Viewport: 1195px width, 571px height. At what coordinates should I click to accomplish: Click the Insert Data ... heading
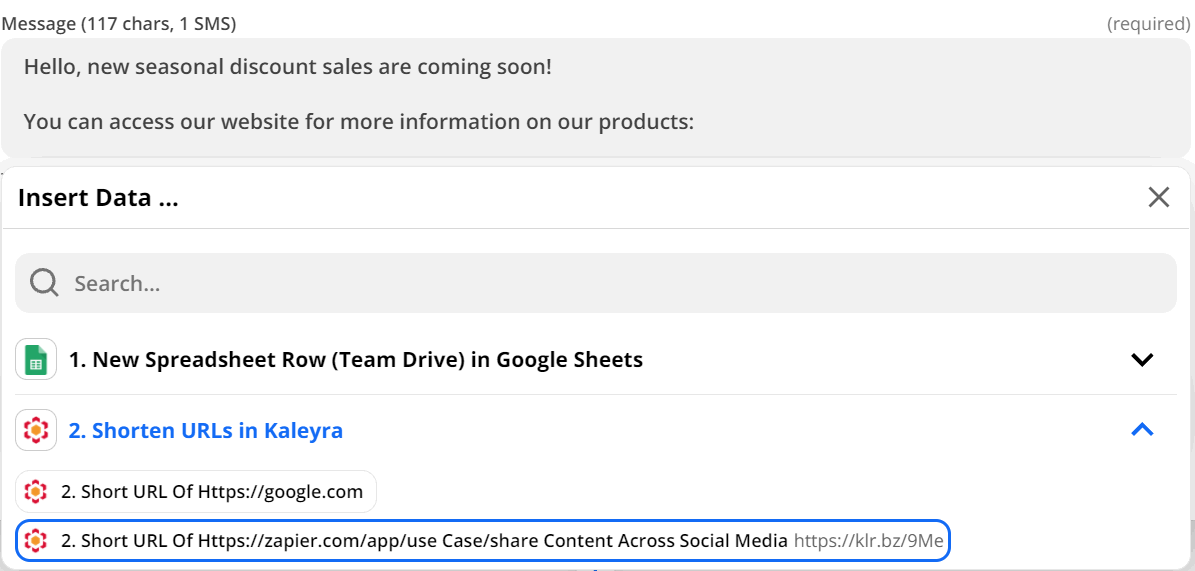(98, 198)
